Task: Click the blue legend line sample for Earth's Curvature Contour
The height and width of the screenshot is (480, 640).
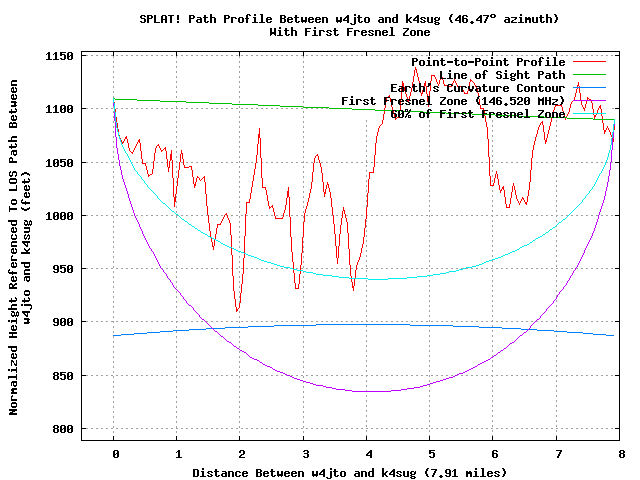Action: click(x=589, y=87)
